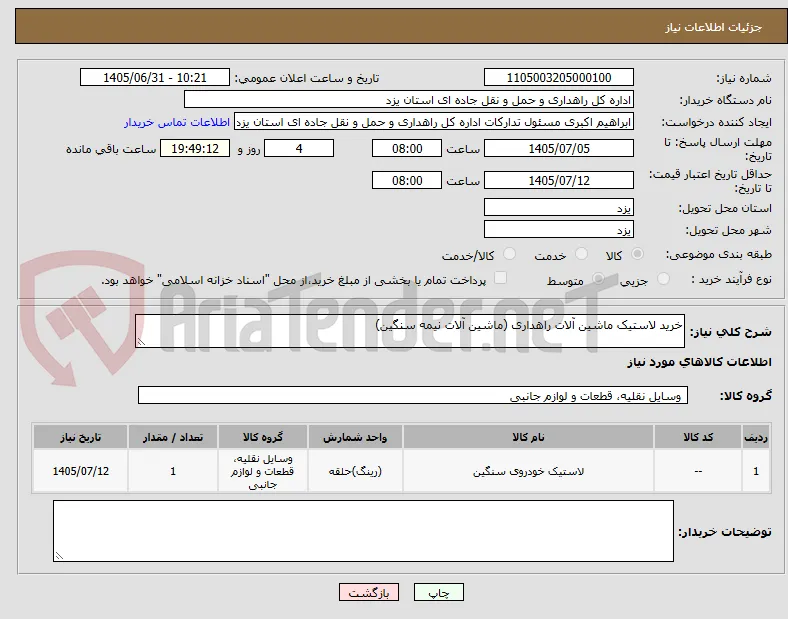
Task: Click the گروه کالا column header
Action: click(x=262, y=437)
